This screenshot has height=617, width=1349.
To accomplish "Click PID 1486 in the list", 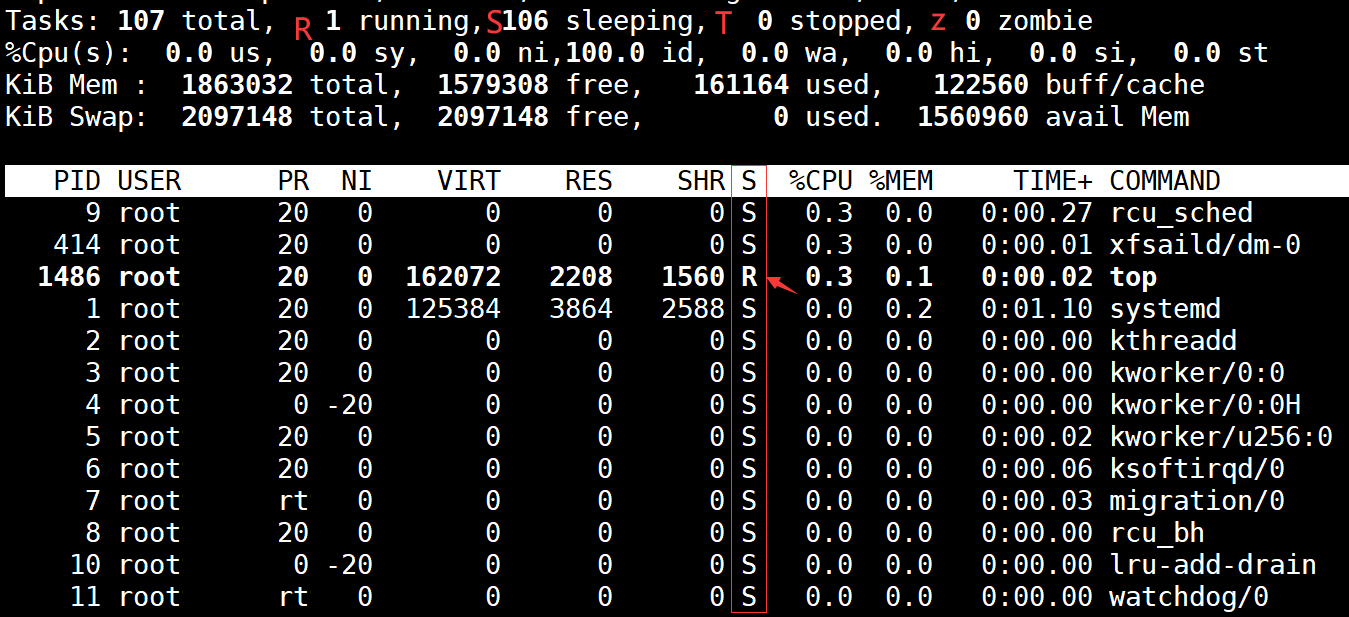I will tap(69, 277).
